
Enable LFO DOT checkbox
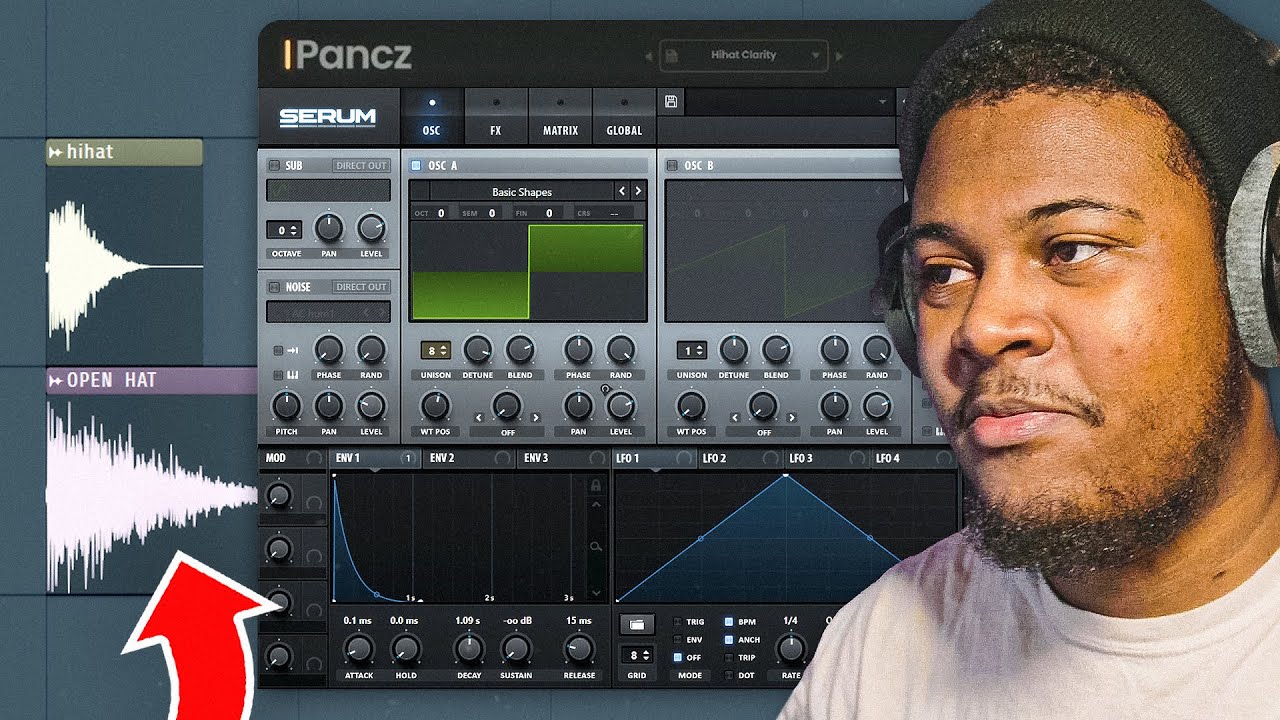[728, 675]
